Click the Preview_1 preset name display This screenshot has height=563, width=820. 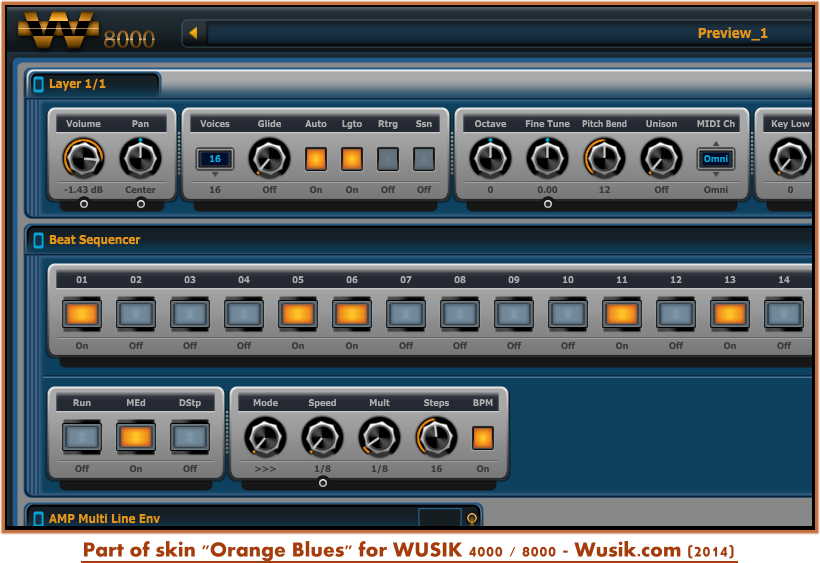point(732,33)
